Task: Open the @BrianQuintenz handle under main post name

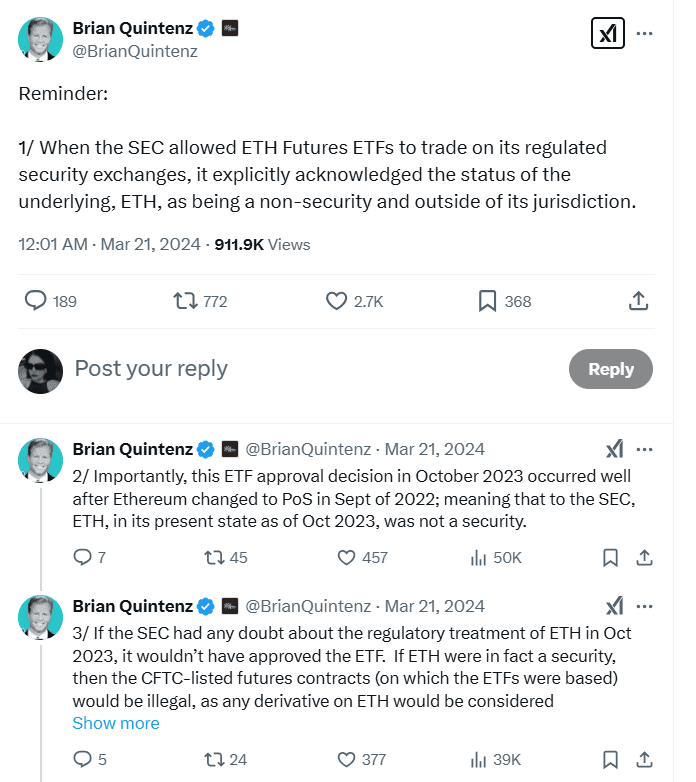Action: point(135,51)
